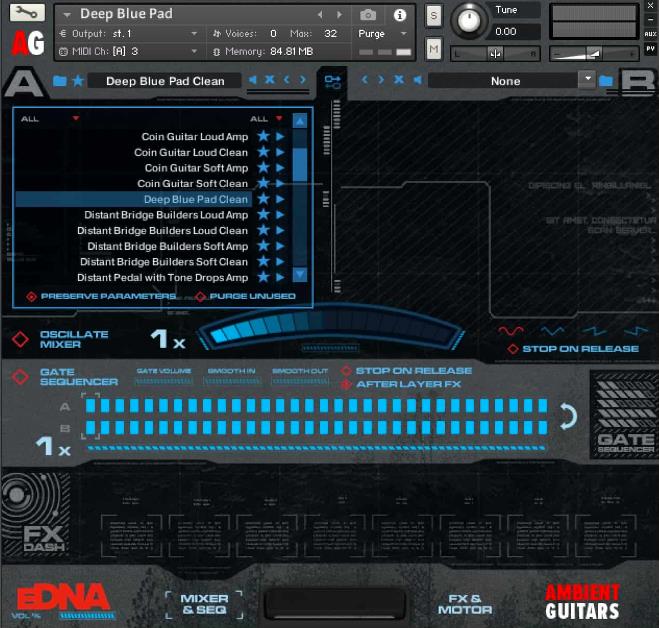Click the Tune knob
The height and width of the screenshot is (628, 659).
tap(469, 20)
